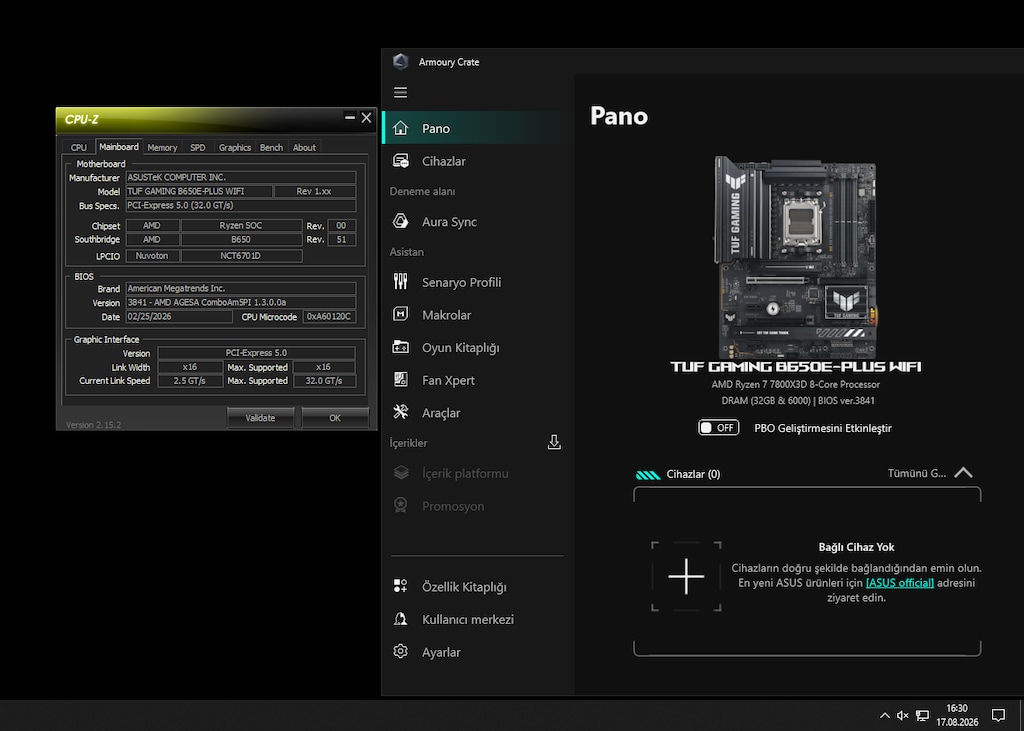Open the Armoury Crate hamburger menu
This screenshot has height=731, width=1024.
pyautogui.click(x=400, y=92)
